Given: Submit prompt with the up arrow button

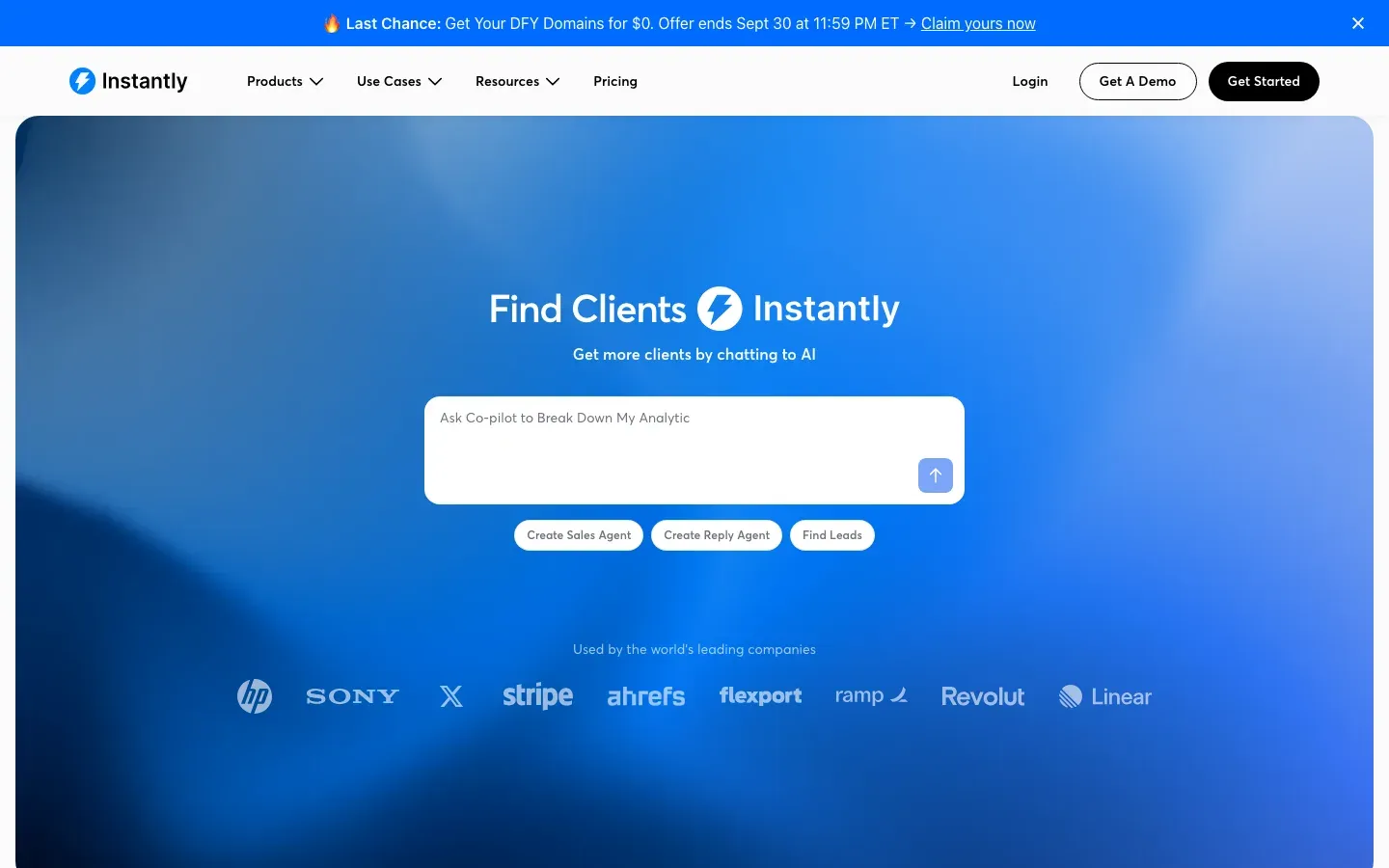Looking at the screenshot, I should point(936,475).
